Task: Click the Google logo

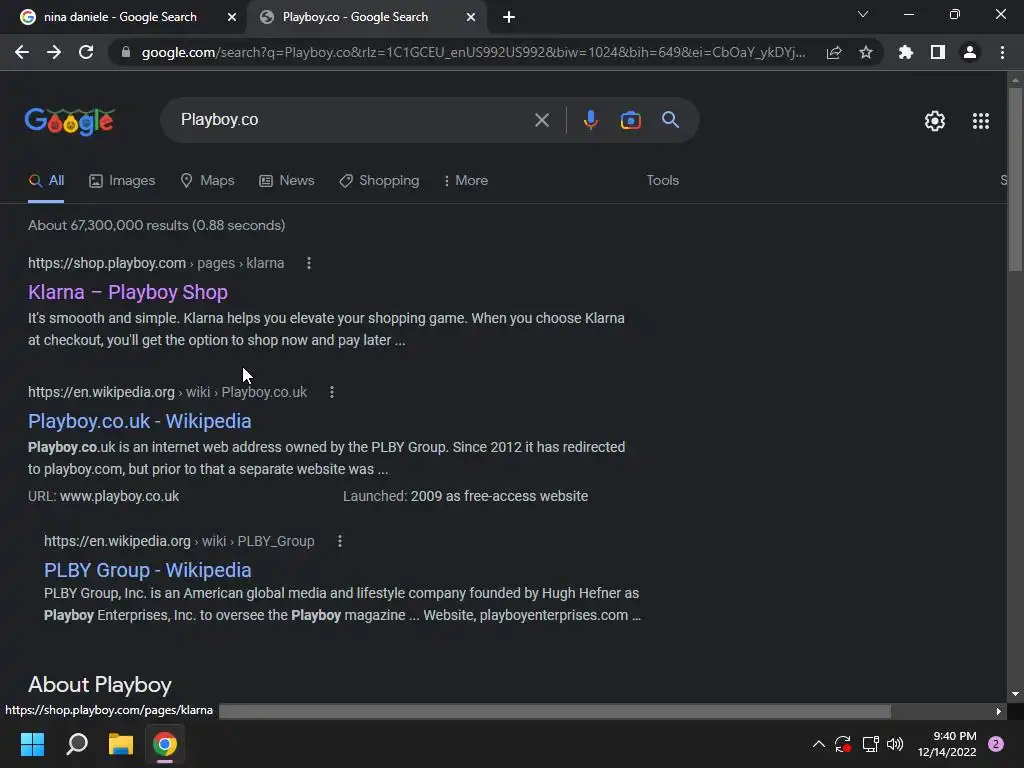Action: pos(69,121)
